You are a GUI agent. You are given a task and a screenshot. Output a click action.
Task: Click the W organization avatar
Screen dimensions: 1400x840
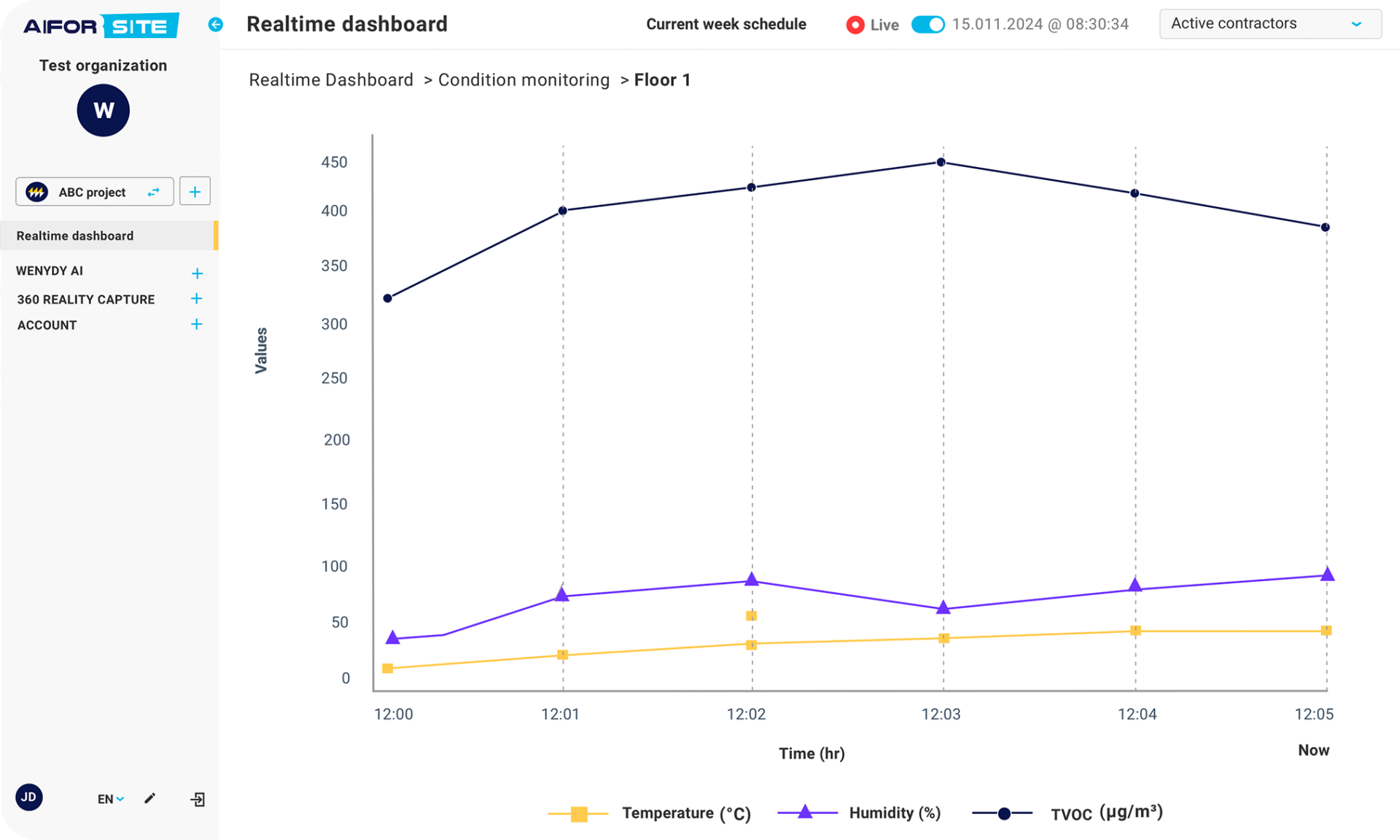103,110
